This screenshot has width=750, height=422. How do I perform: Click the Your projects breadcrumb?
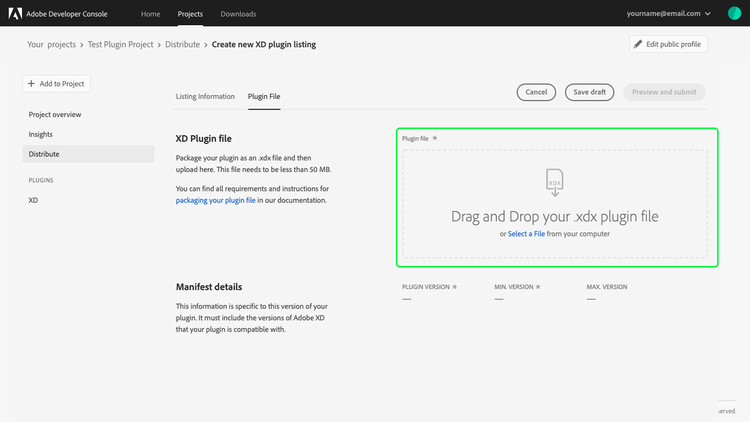[51, 44]
